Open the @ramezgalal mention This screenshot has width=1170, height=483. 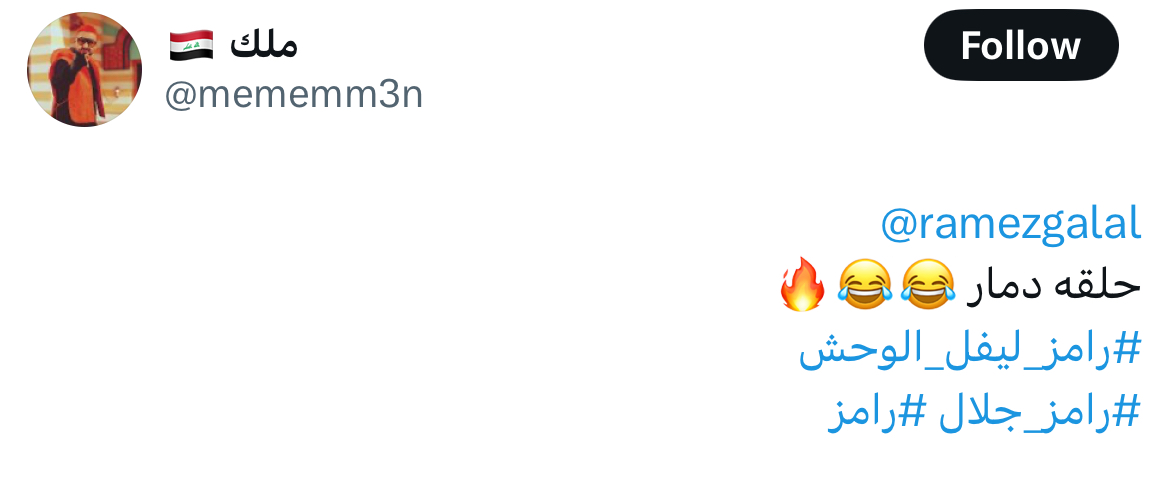tap(1010, 223)
